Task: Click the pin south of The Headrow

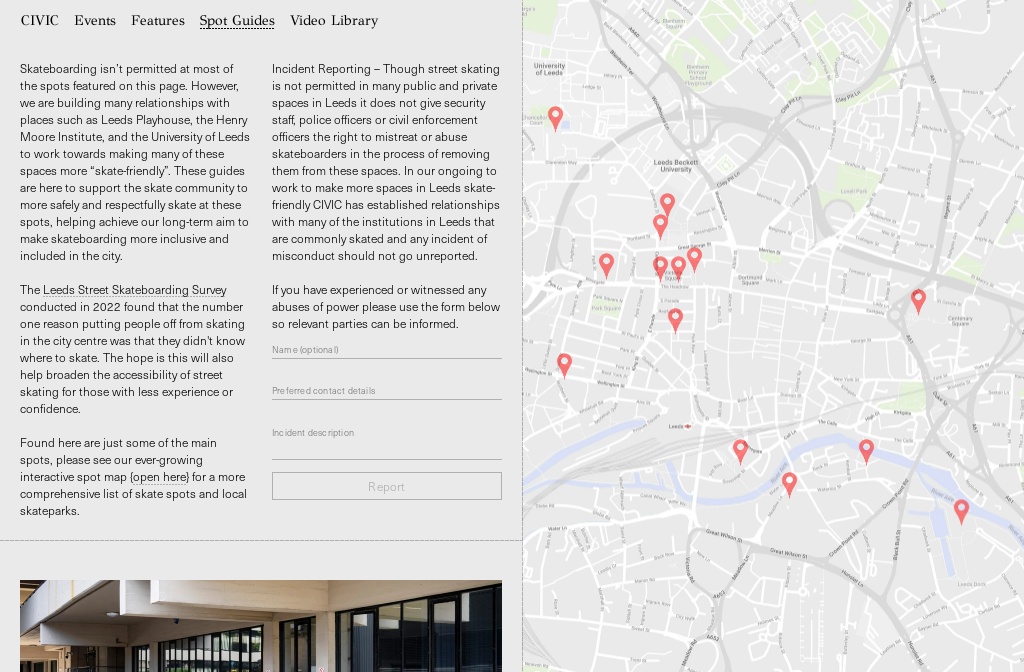Action: pyautogui.click(x=675, y=320)
